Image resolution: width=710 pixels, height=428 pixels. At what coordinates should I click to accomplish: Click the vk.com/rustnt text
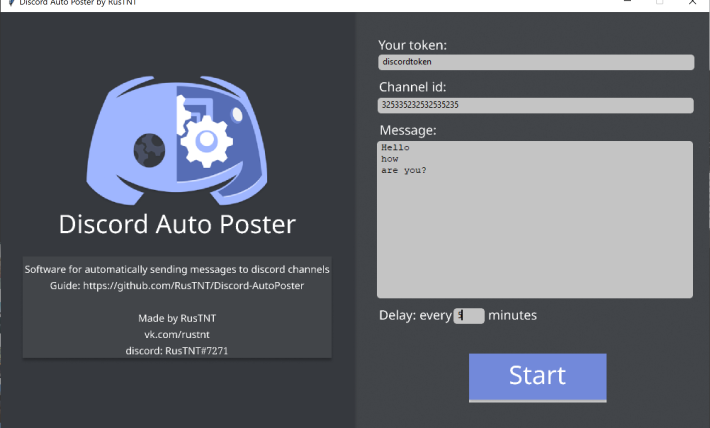coord(177,334)
